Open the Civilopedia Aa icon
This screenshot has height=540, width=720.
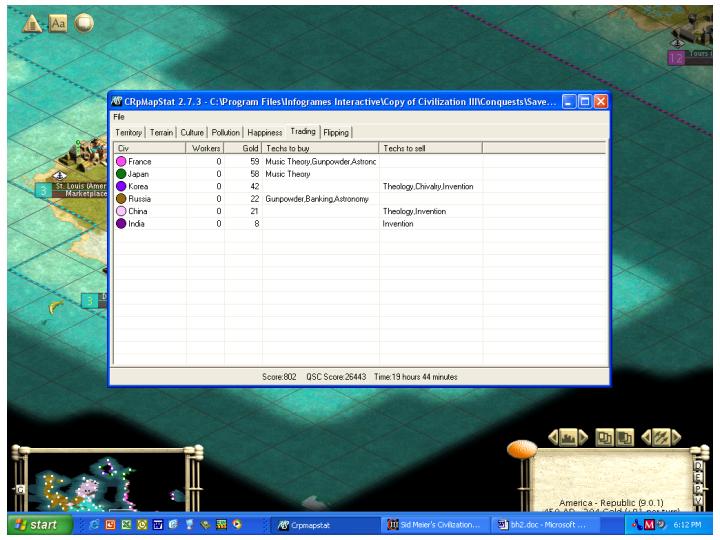pos(58,23)
